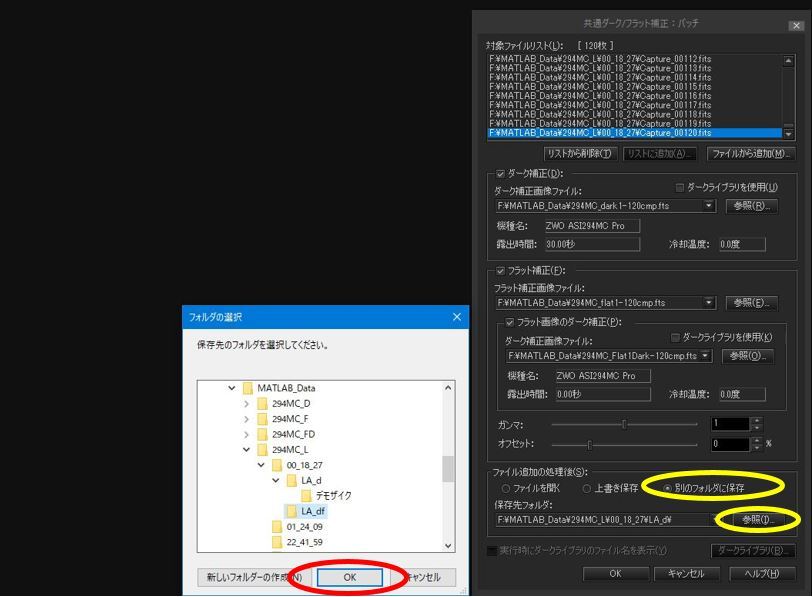Viewport: 812px width, 597px height.
Task: Select the 294MC_D folder icon
Action: pyautogui.click(x=263, y=403)
